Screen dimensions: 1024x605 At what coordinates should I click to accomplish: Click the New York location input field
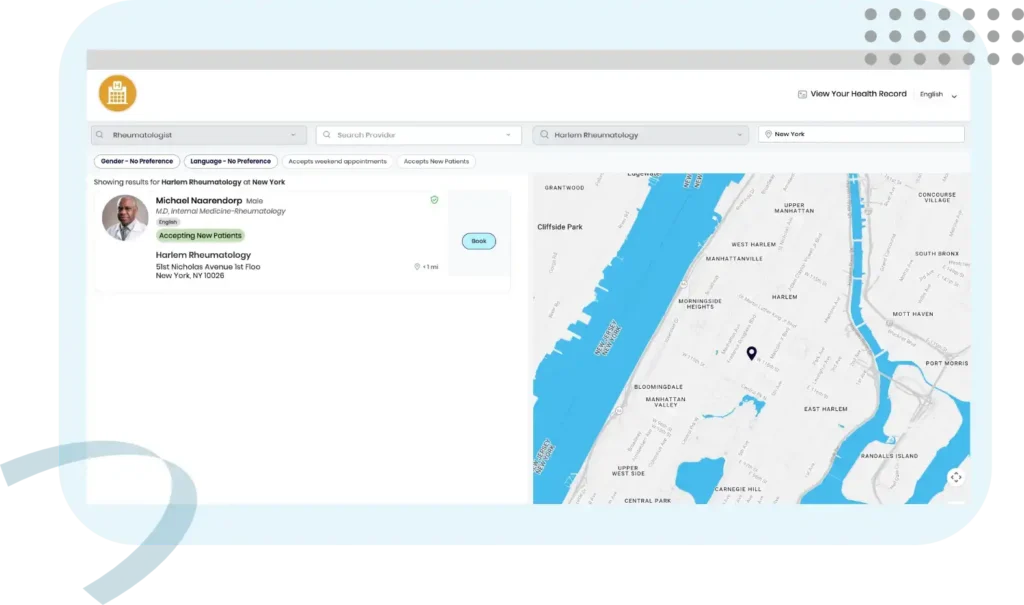(x=861, y=134)
